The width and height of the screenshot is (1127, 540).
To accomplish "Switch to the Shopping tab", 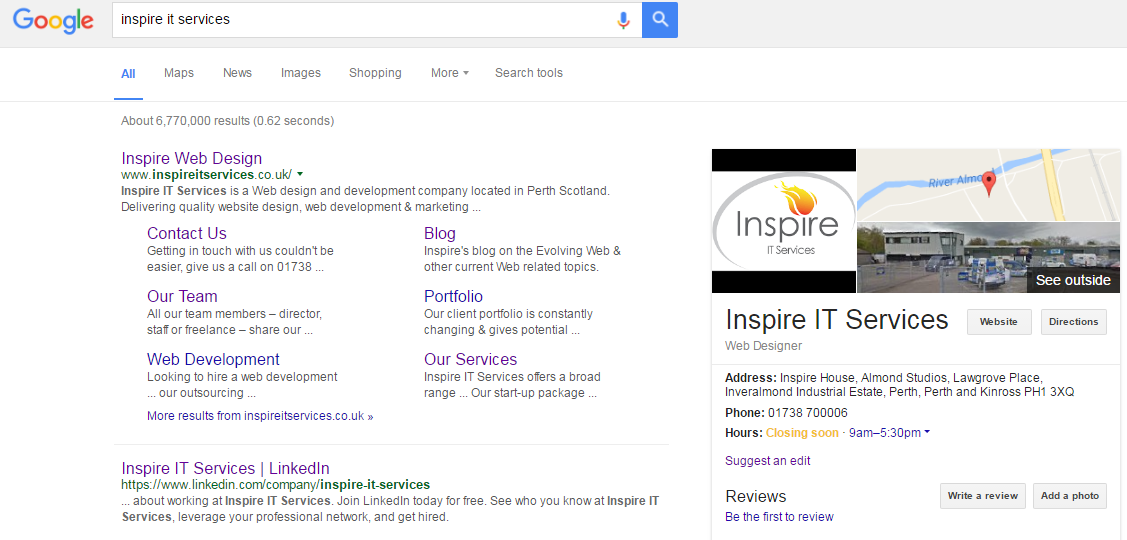I will pyautogui.click(x=375, y=73).
